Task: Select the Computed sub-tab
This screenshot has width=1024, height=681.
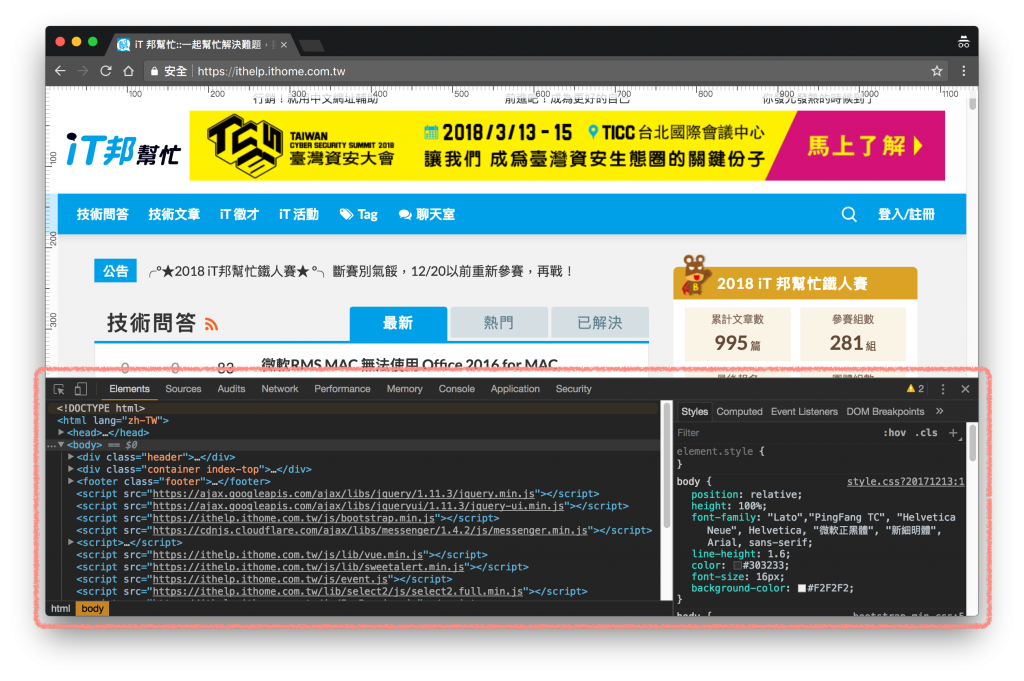Action: [x=739, y=411]
